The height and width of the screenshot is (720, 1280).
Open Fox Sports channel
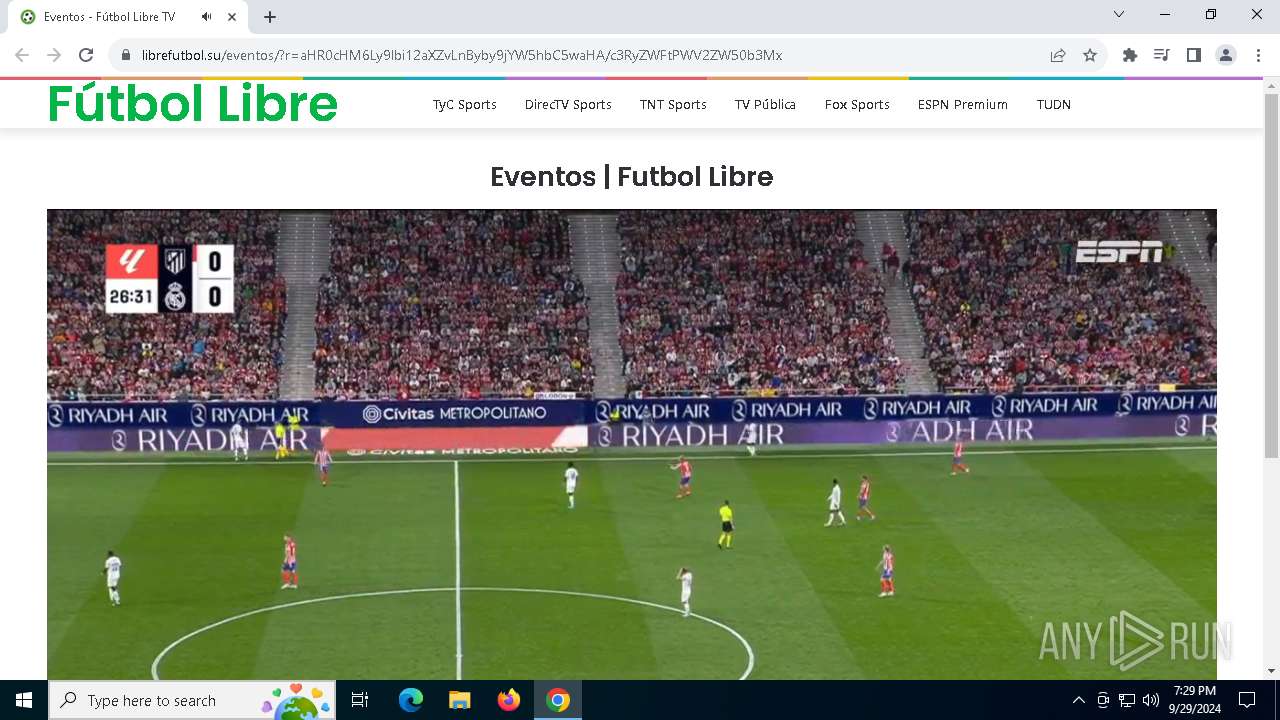857,104
